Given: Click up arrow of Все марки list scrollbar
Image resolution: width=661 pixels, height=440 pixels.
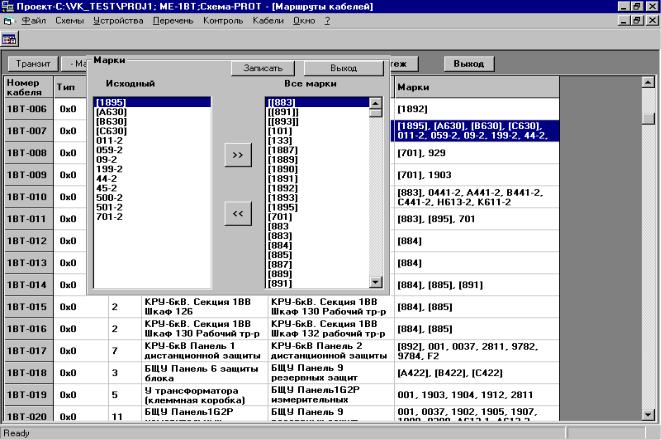Looking at the screenshot, I should [376, 102].
